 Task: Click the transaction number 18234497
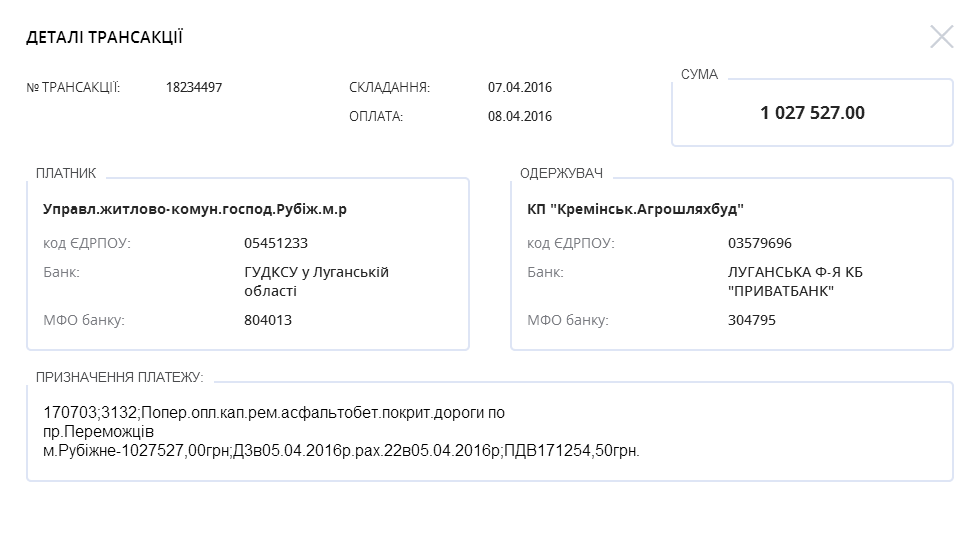tap(194, 87)
